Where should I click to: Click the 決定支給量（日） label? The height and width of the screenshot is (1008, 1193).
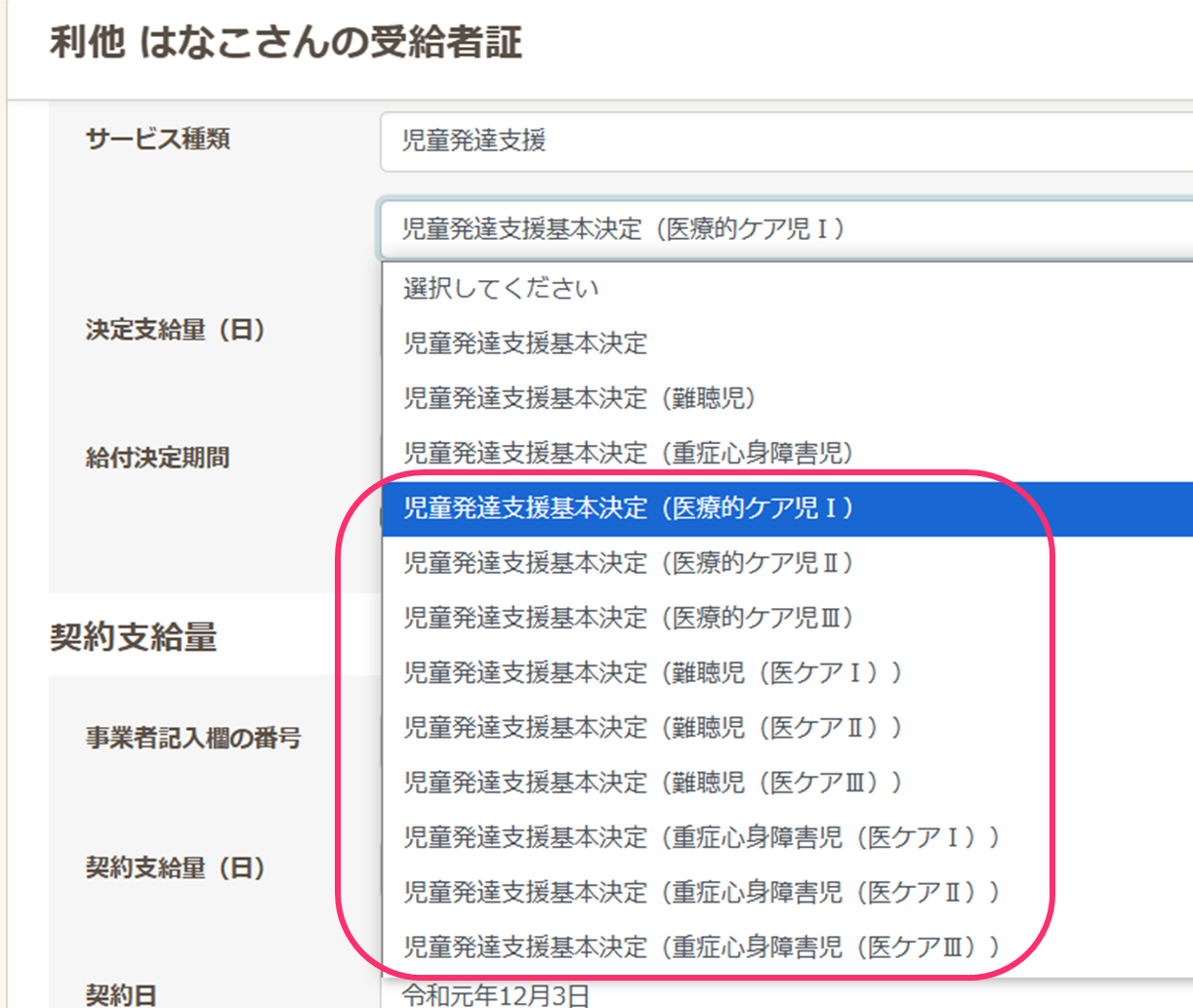click(175, 330)
